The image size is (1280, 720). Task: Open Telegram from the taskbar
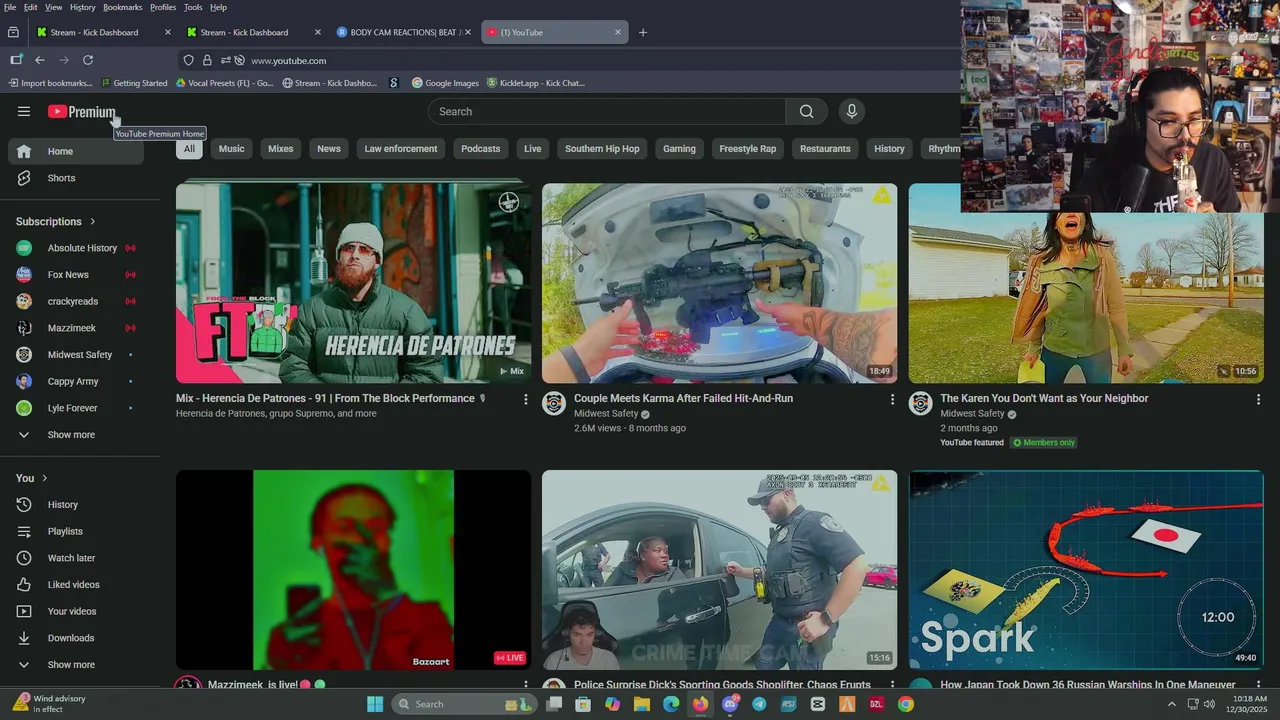click(x=759, y=704)
